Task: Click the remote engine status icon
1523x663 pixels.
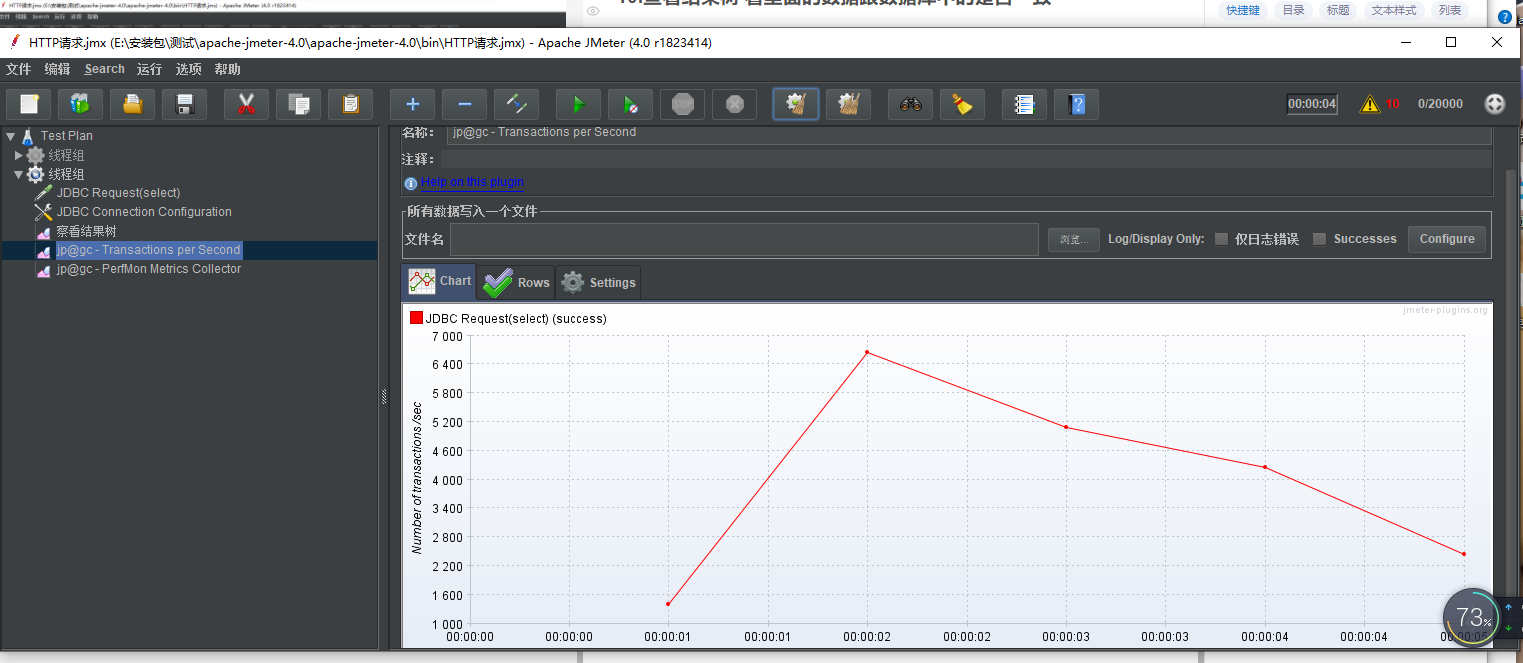Action: [1494, 104]
